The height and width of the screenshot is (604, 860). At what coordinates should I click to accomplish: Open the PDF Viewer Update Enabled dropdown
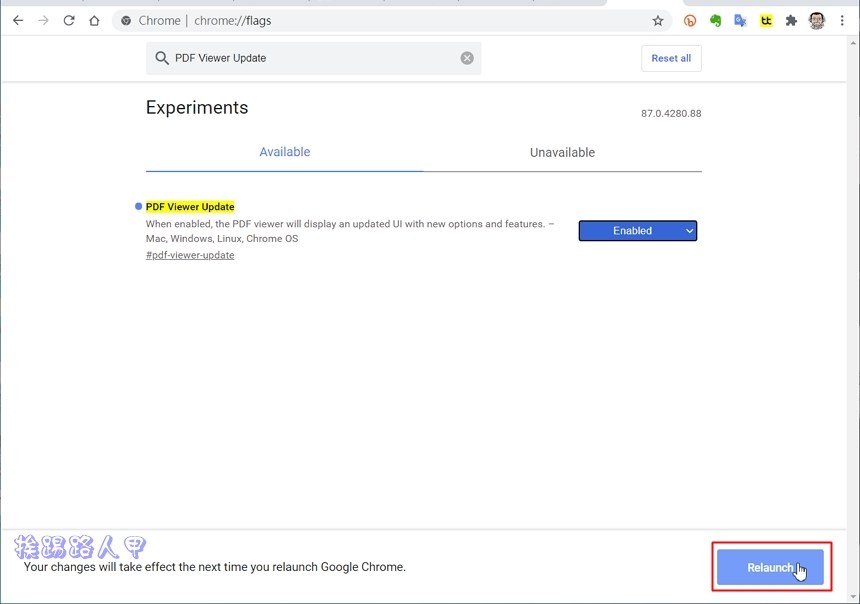[x=637, y=231]
